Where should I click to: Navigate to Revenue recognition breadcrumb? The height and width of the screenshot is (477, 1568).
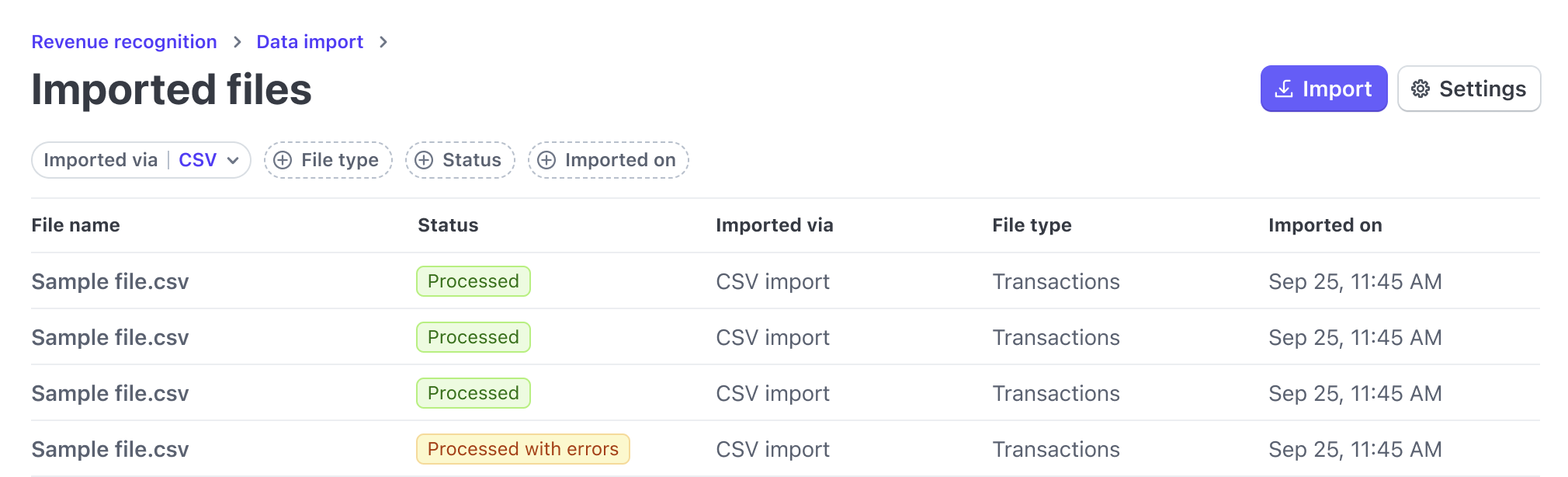pos(123,41)
